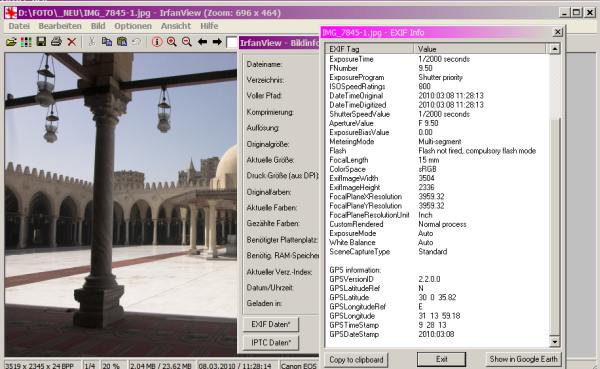Select the Flash row
Screen dimensions: 600x369
pos(437,151)
